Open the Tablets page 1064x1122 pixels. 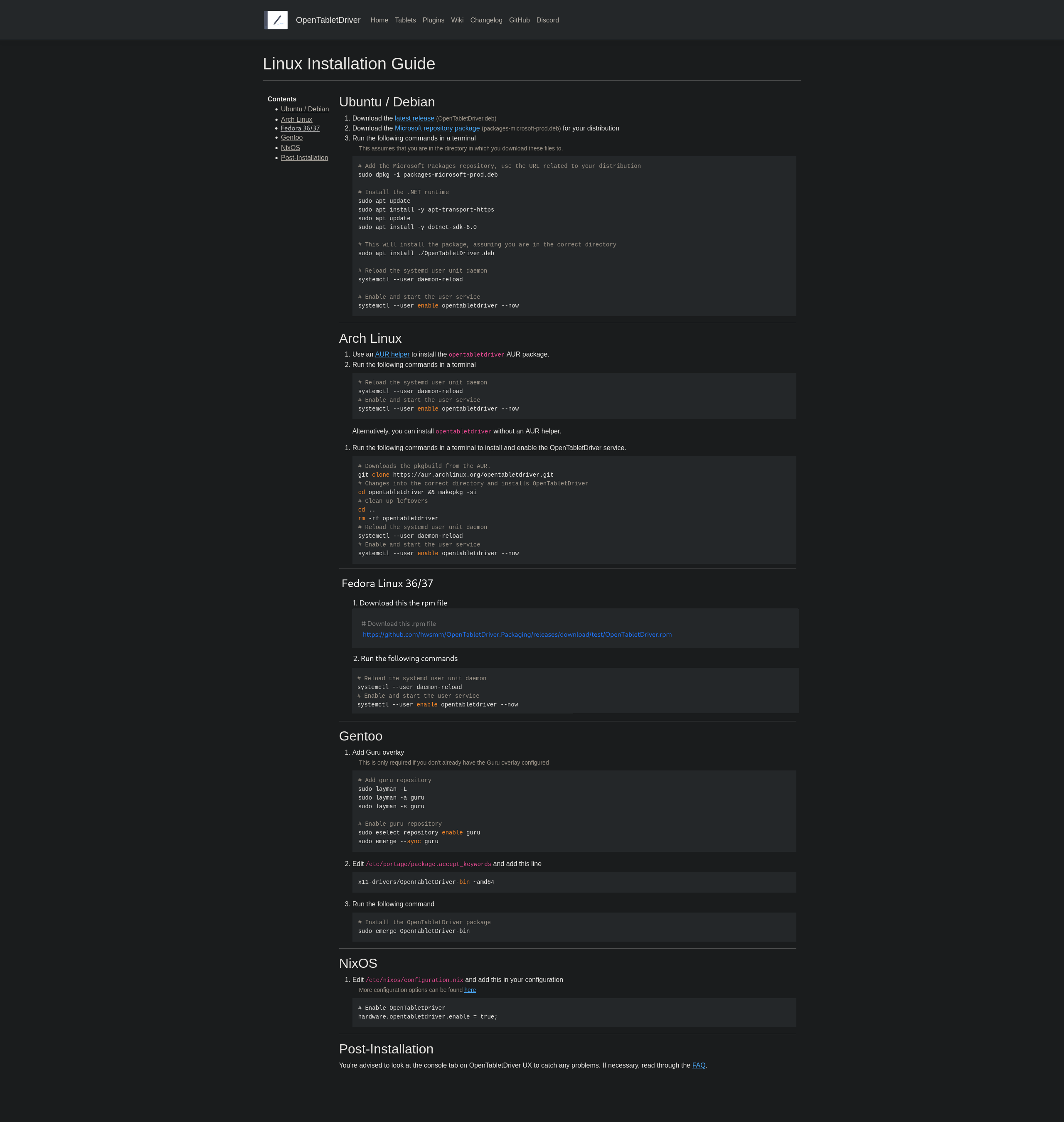(x=405, y=20)
